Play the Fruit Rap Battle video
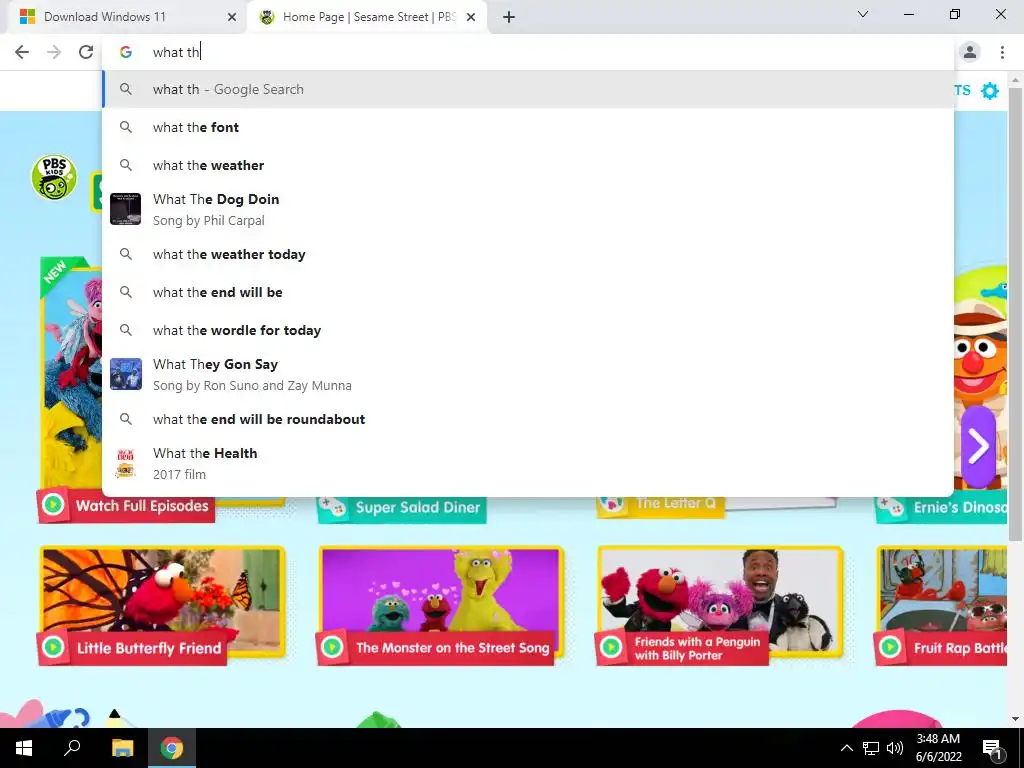1024x768 pixels. point(941,605)
